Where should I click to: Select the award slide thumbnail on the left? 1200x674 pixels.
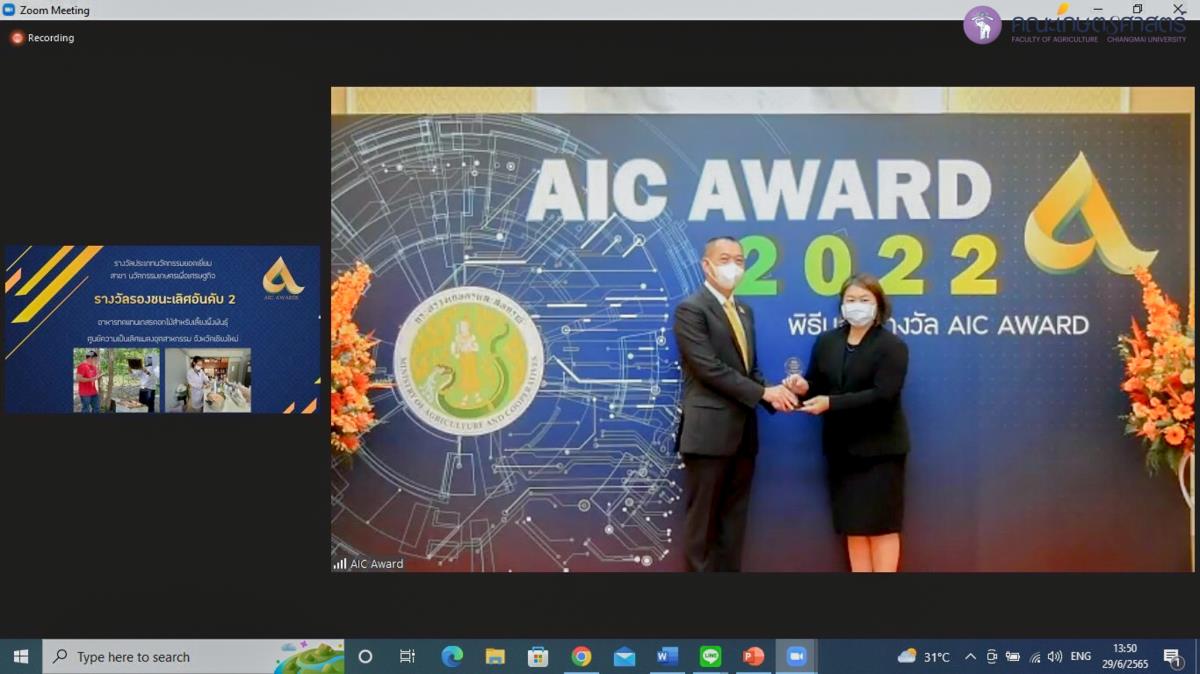pos(162,330)
